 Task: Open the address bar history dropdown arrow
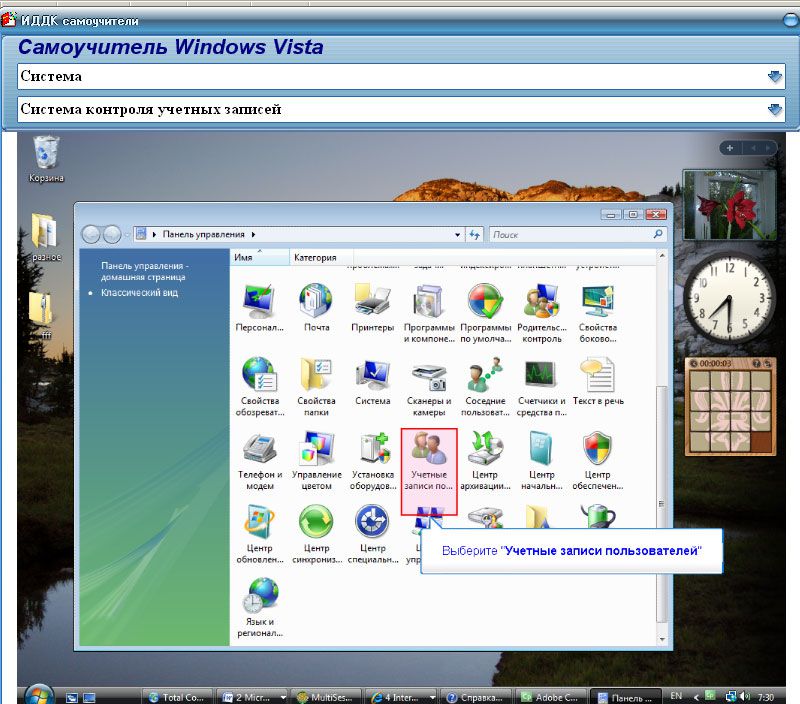click(457, 234)
